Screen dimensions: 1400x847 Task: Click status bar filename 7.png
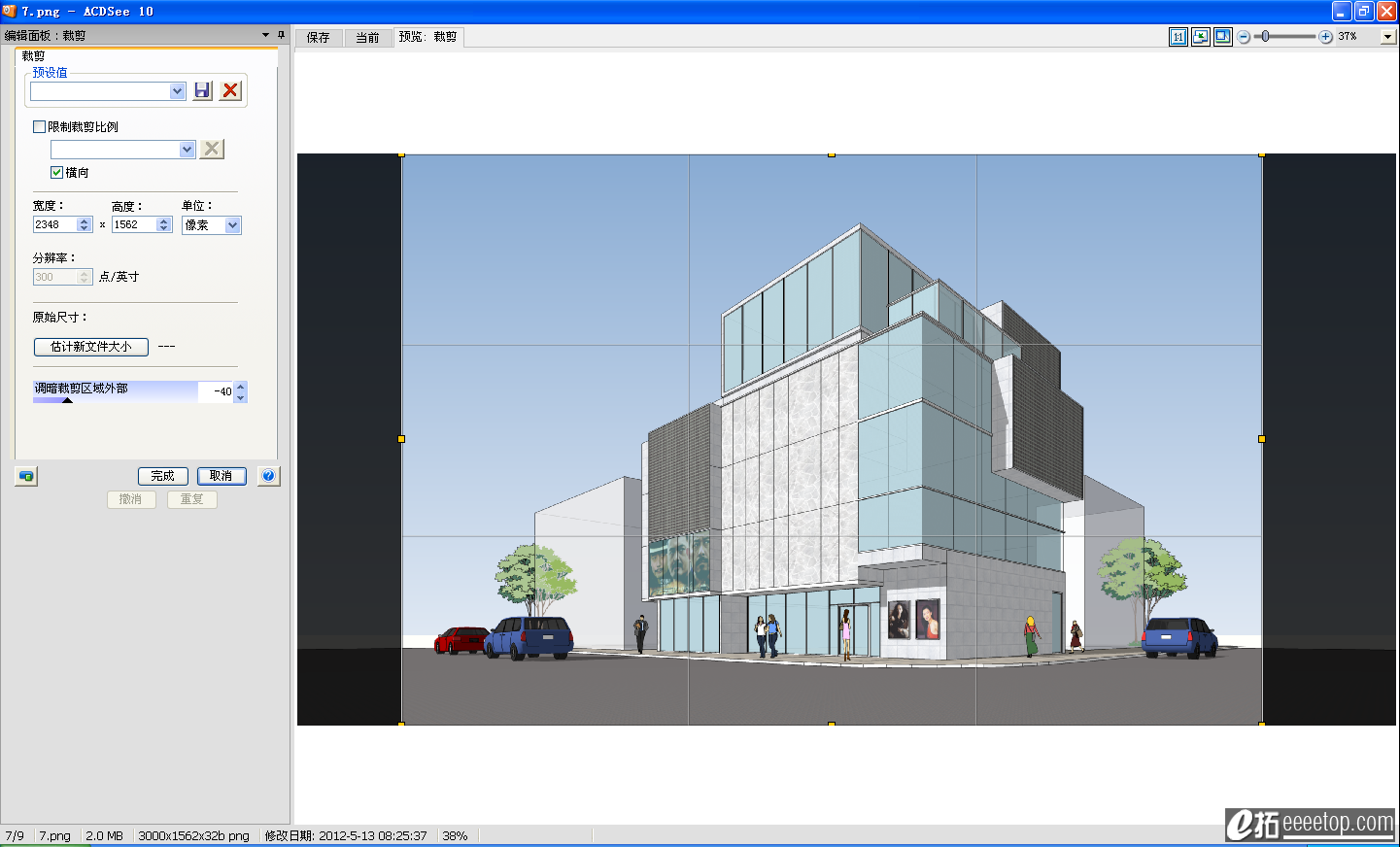pyautogui.click(x=55, y=835)
